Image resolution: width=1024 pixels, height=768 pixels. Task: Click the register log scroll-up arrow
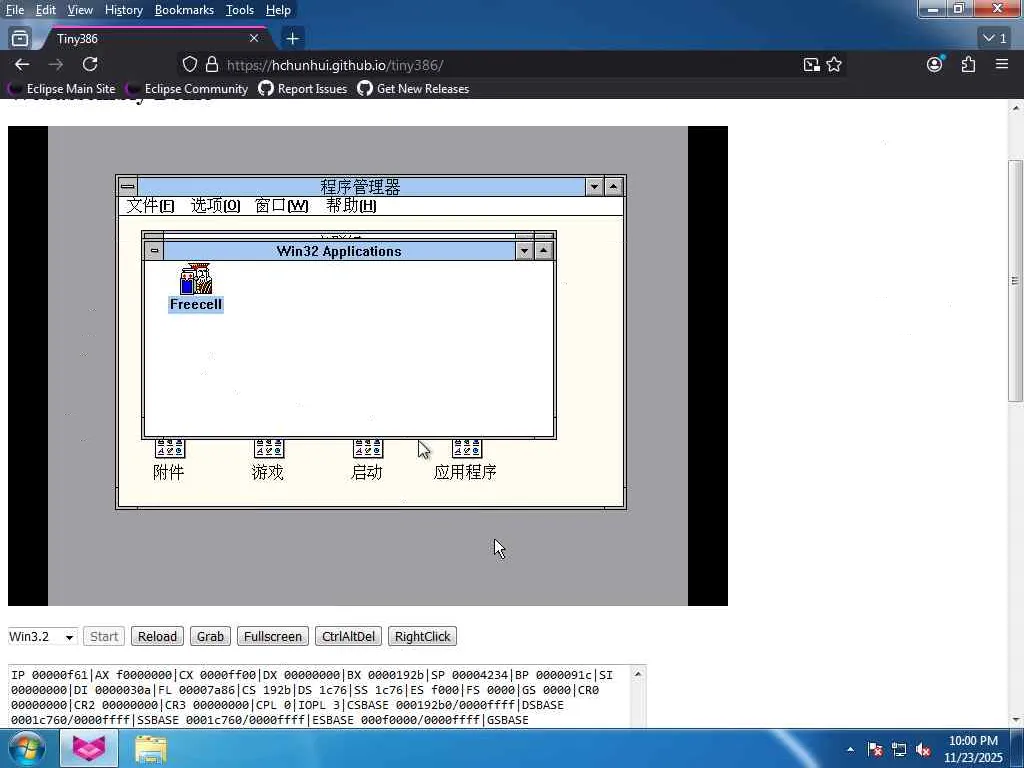pyautogui.click(x=638, y=674)
